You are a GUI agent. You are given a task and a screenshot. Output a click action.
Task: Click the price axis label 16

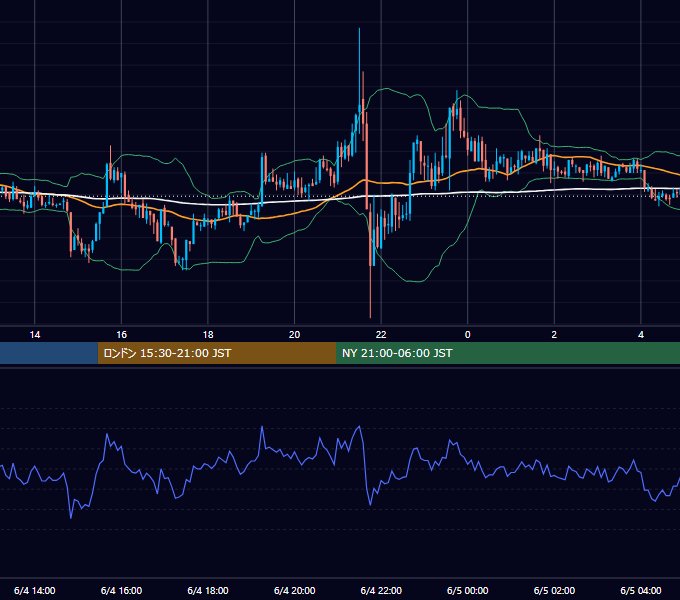(x=121, y=335)
